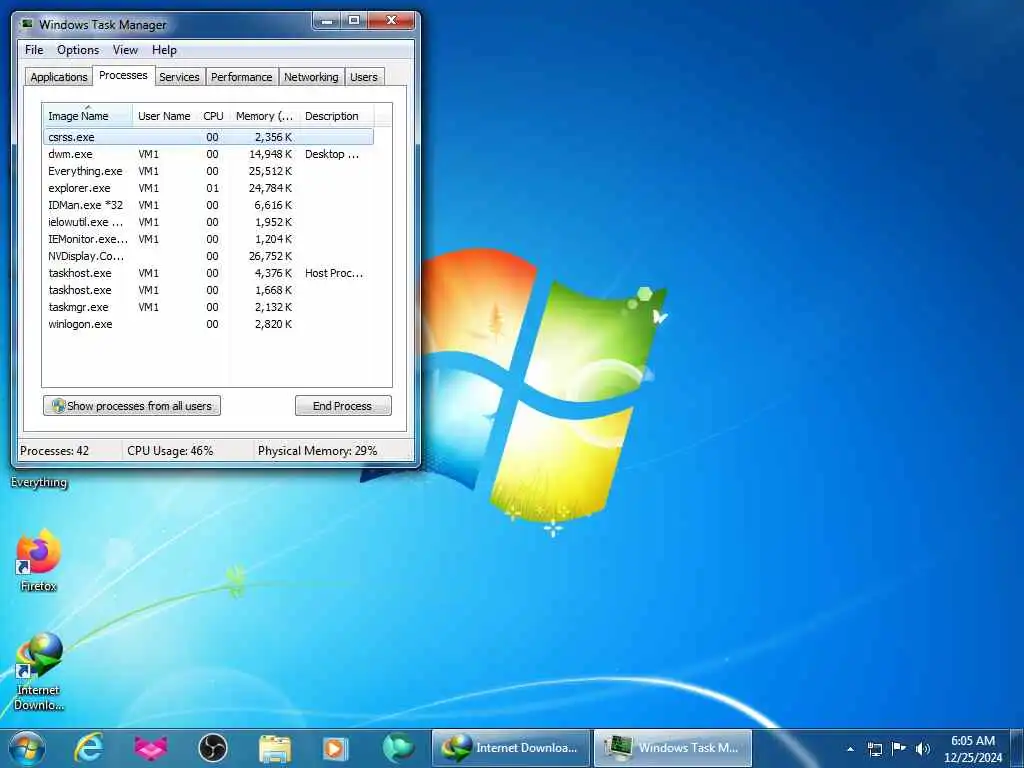The image size is (1024, 768).
Task: Open clock showing 6:05 AM
Action: tap(972, 748)
